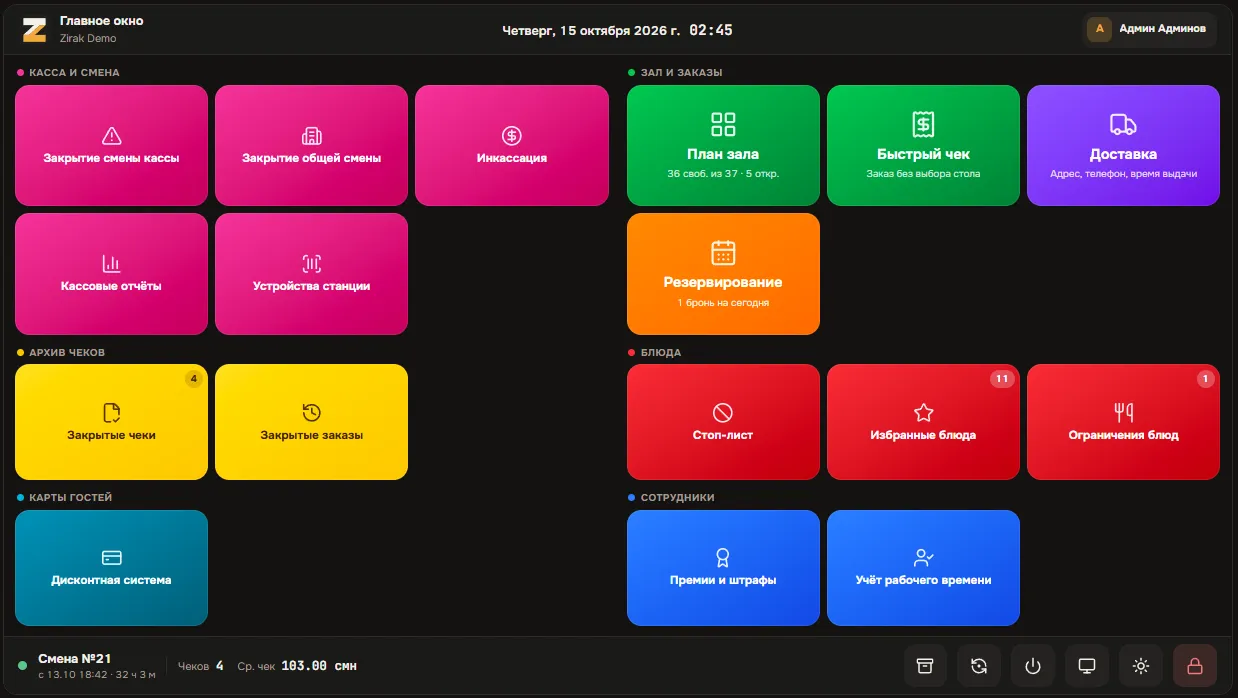Click the power icon in bottom bar

pos(1033,666)
